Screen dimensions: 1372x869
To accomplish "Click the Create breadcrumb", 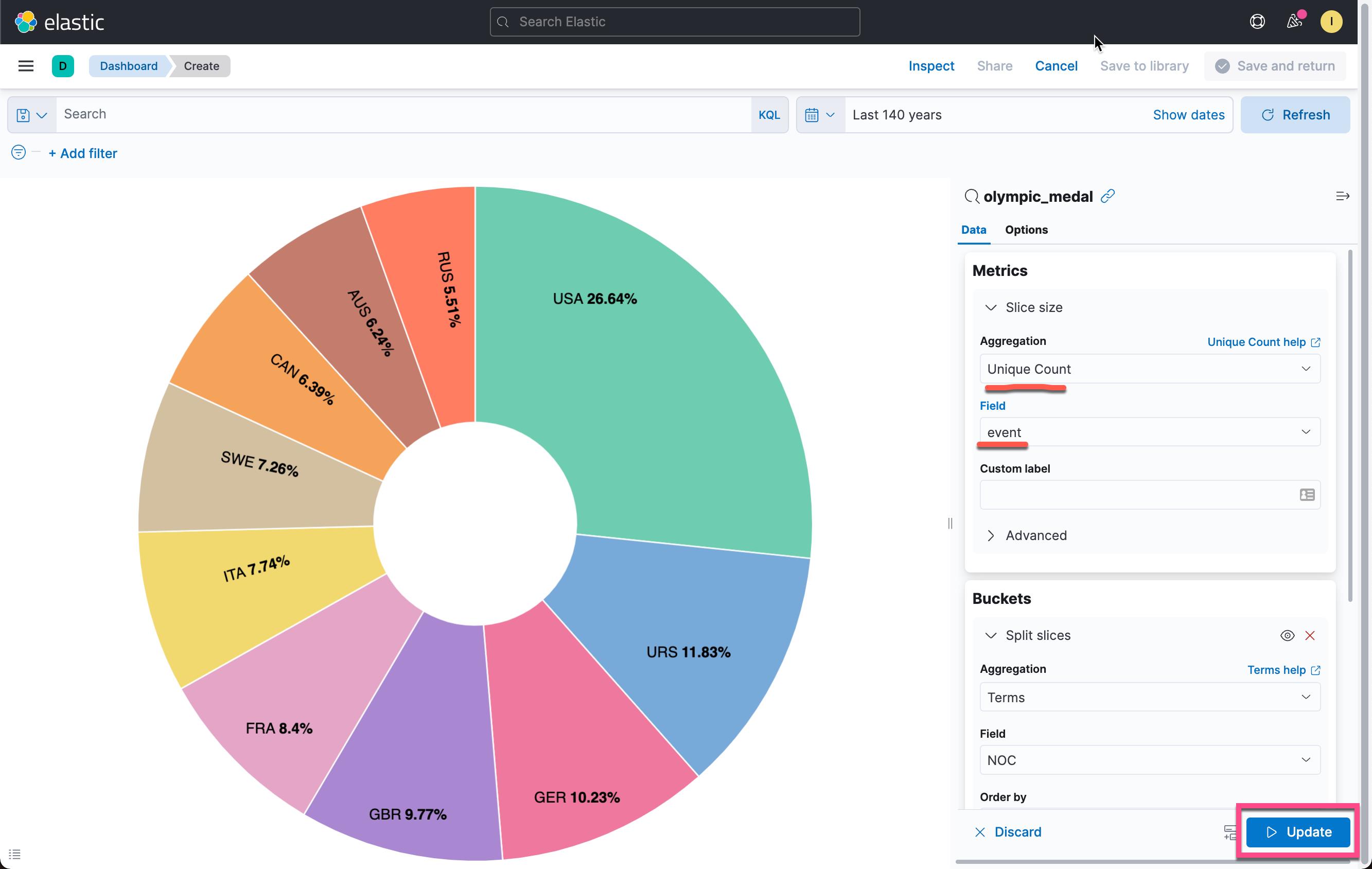I will pos(201,66).
